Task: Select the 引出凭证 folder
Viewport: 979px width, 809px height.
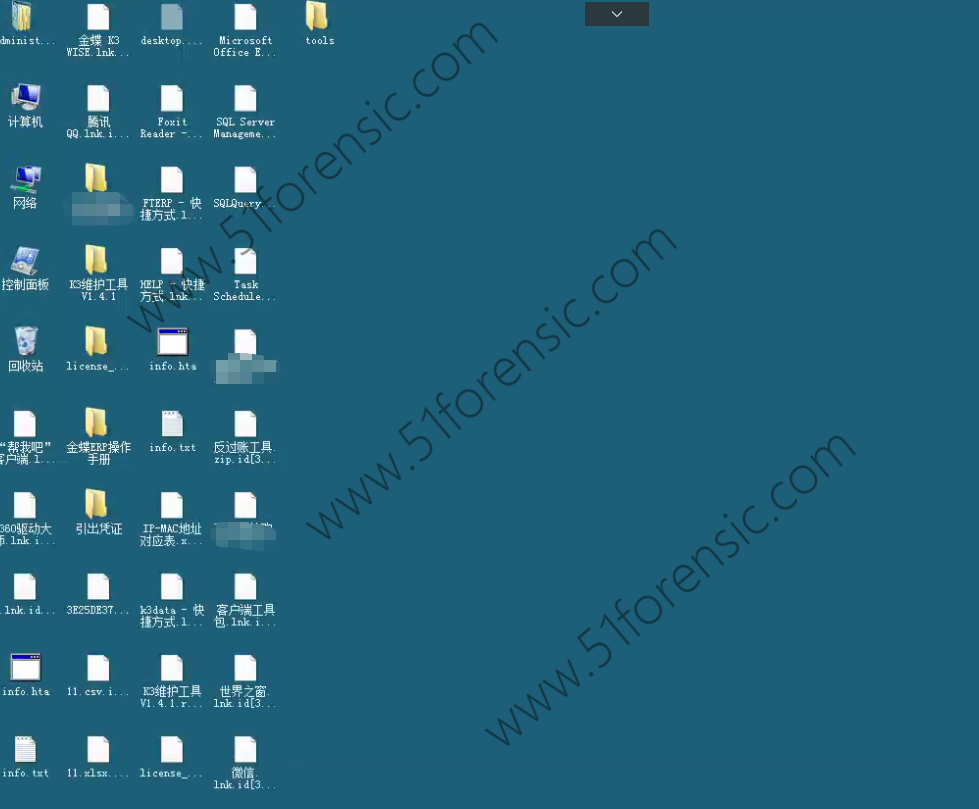Action: (97, 505)
